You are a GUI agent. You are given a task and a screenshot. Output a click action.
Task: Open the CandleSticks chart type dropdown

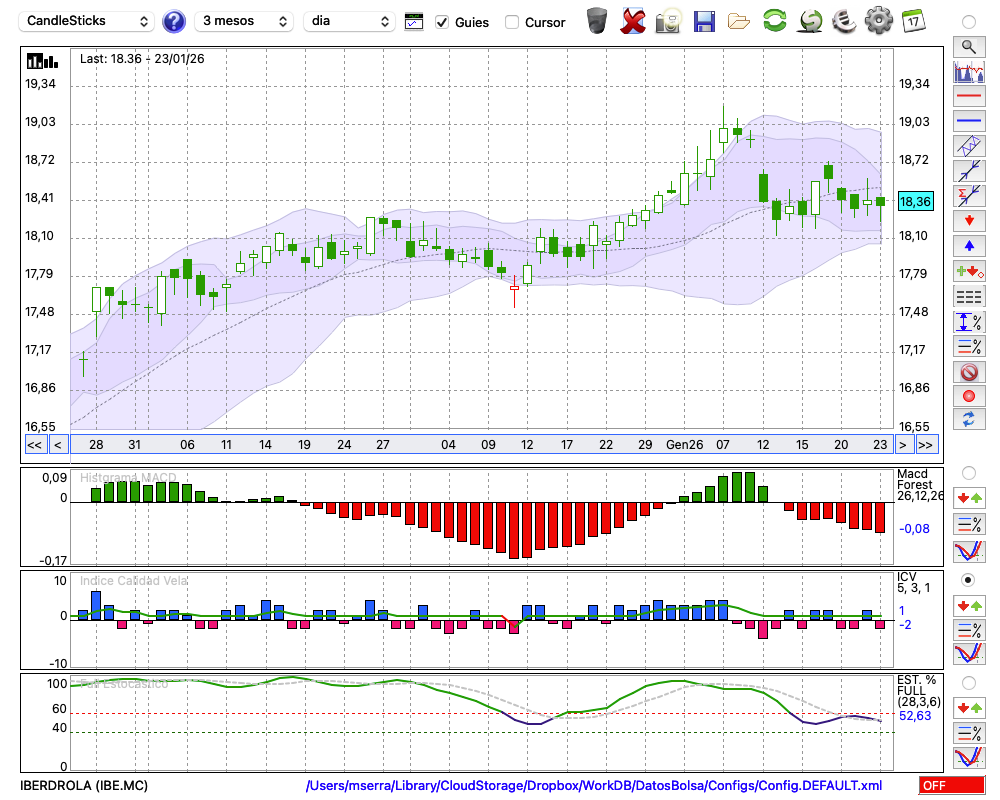coord(87,22)
